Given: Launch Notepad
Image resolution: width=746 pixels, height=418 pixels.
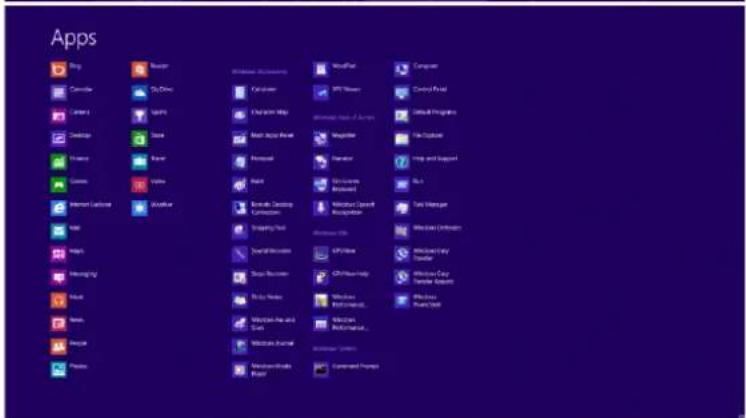Looking at the screenshot, I should click(253, 162).
